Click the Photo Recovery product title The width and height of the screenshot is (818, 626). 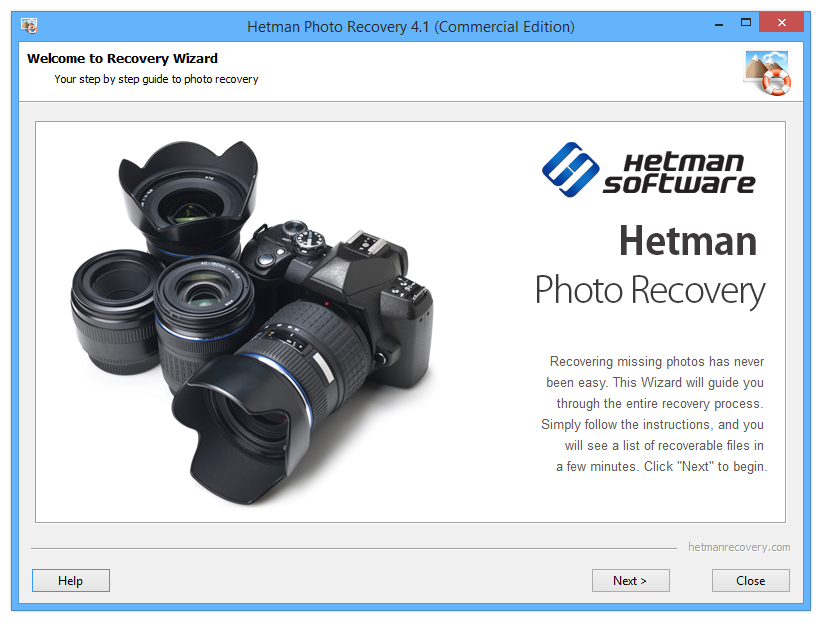tap(650, 290)
